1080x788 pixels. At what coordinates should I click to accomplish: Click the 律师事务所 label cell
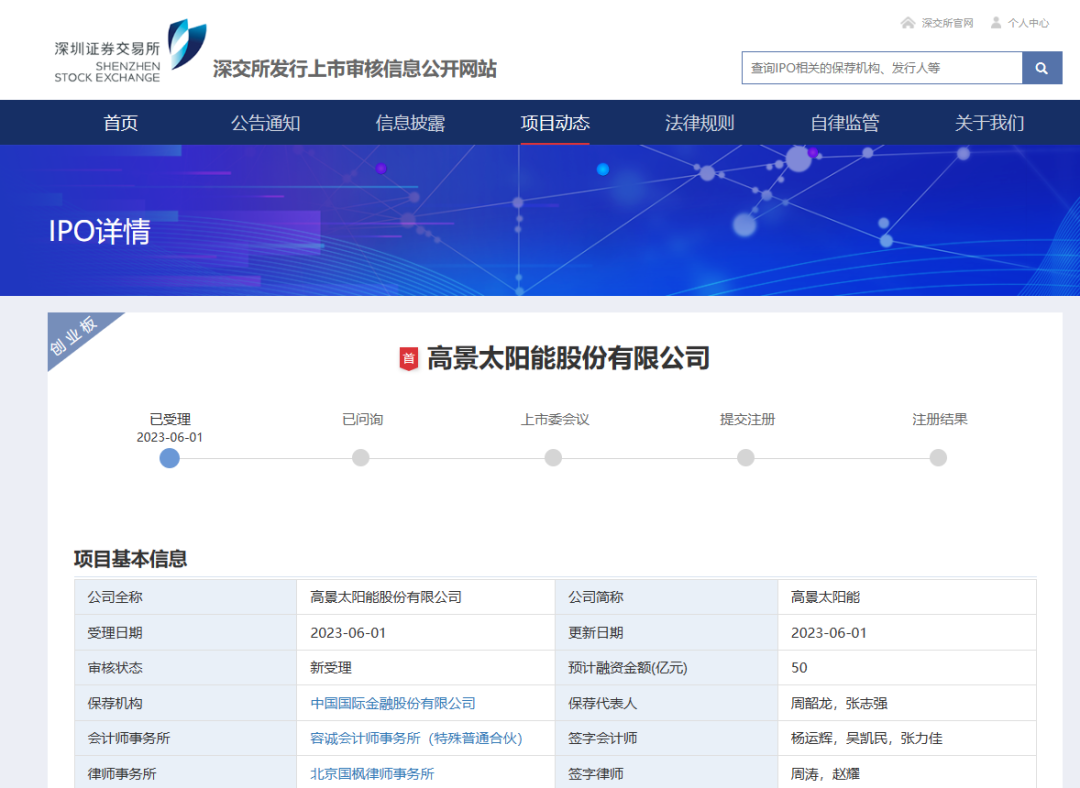pos(185,774)
